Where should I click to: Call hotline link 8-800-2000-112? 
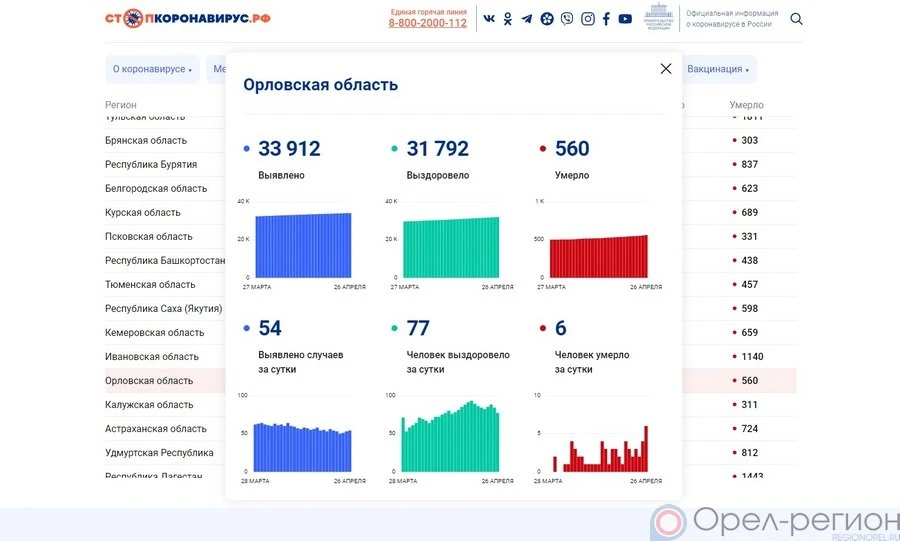427,23
